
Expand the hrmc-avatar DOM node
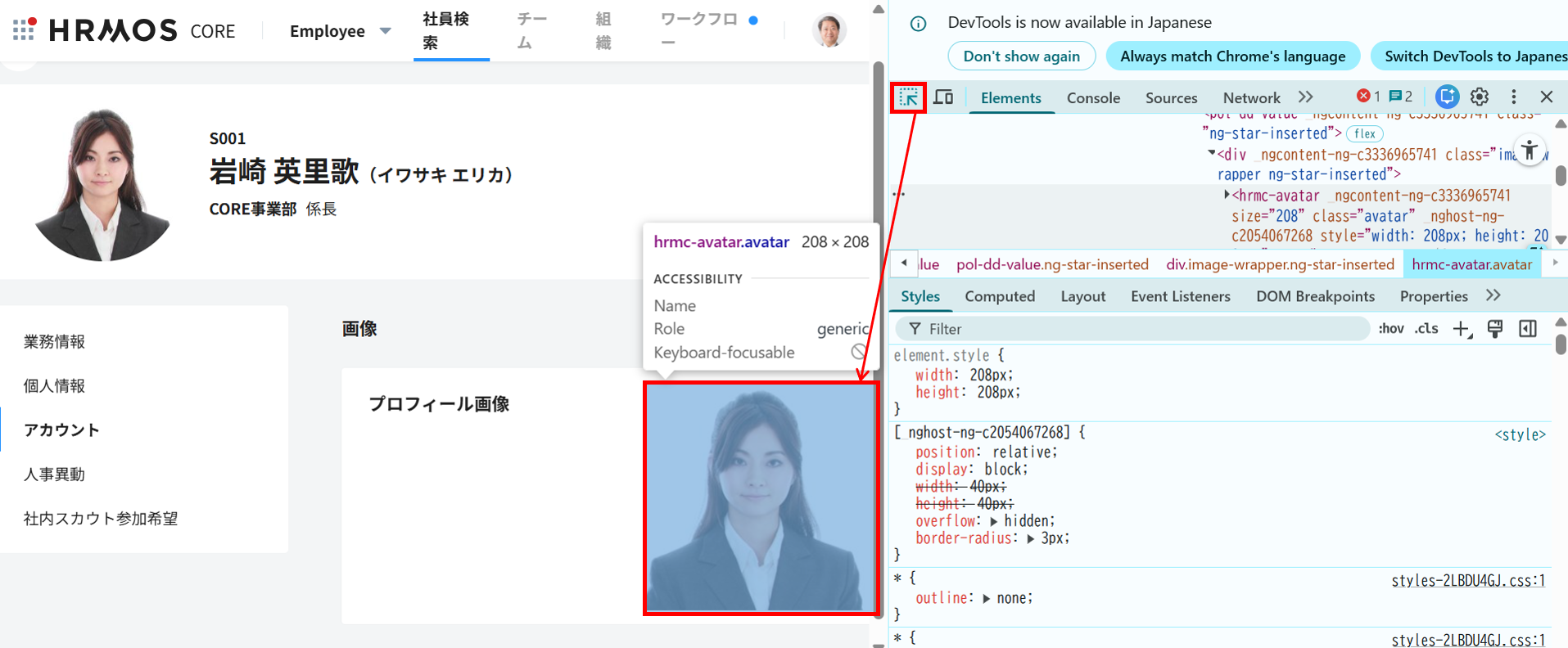[x=1227, y=195]
